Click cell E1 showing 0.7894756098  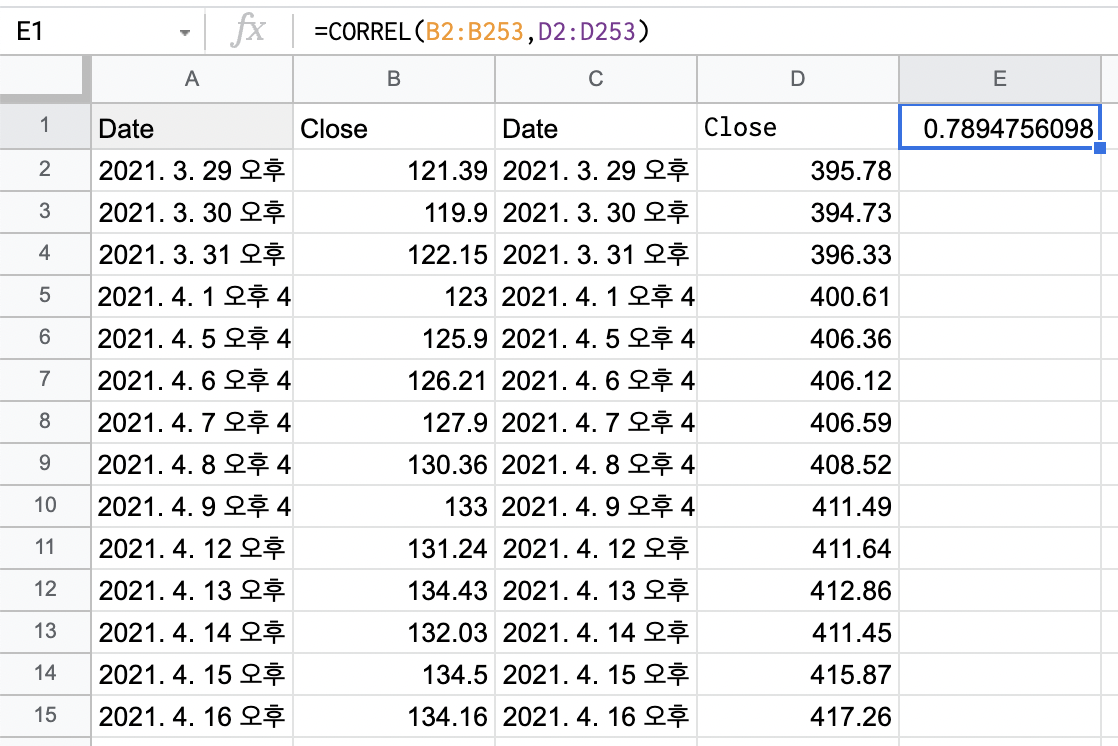(1000, 127)
